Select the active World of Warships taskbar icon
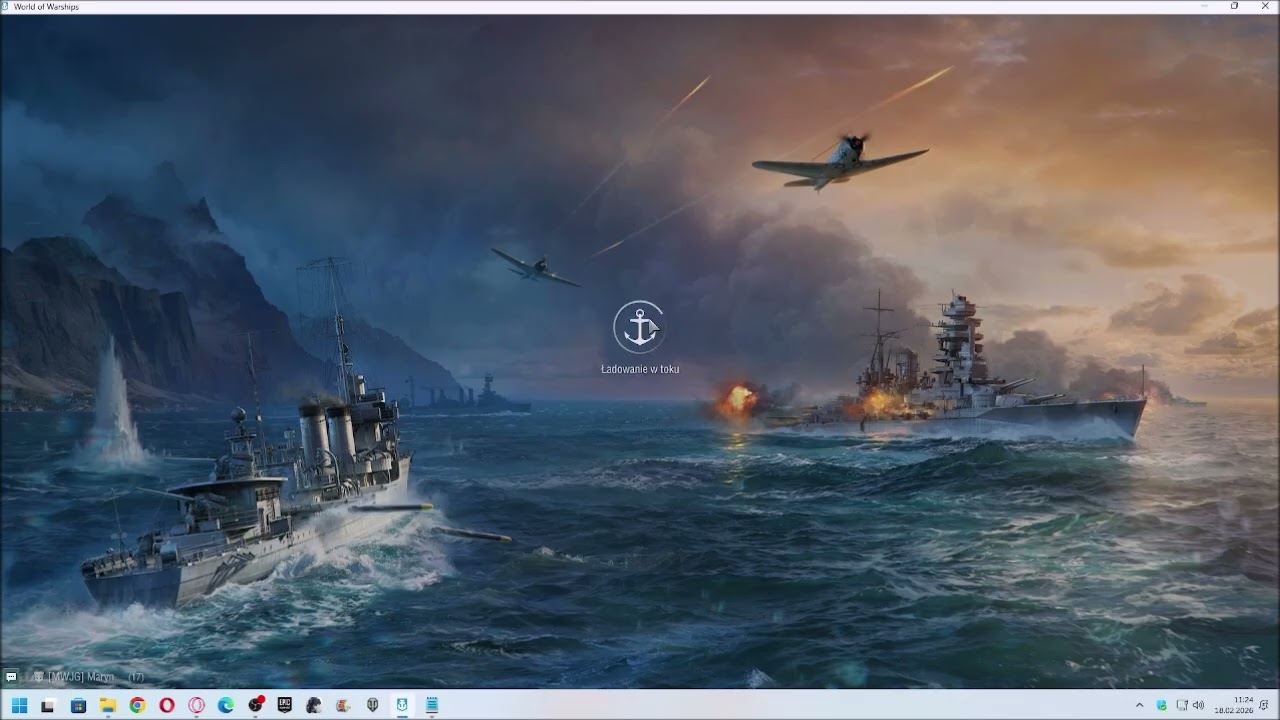 (402, 705)
